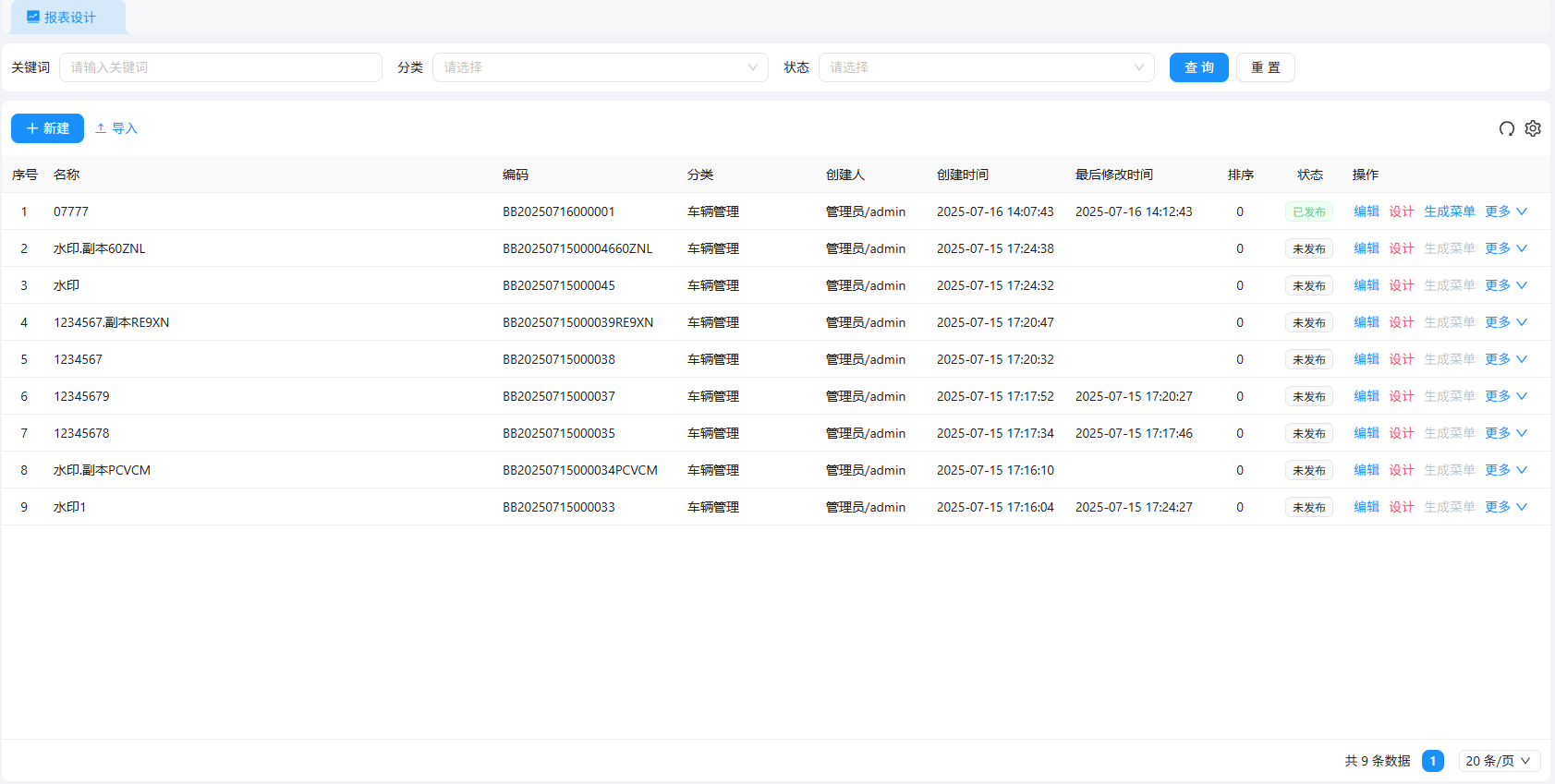This screenshot has width=1555, height=784.
Task: Click 编辑 for the 07777 report
Action: [x=1366, y=211]
